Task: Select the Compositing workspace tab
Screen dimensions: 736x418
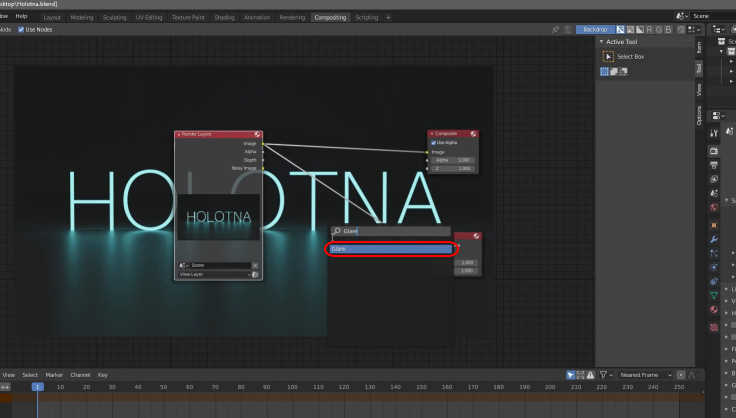Action: (330, 17)
